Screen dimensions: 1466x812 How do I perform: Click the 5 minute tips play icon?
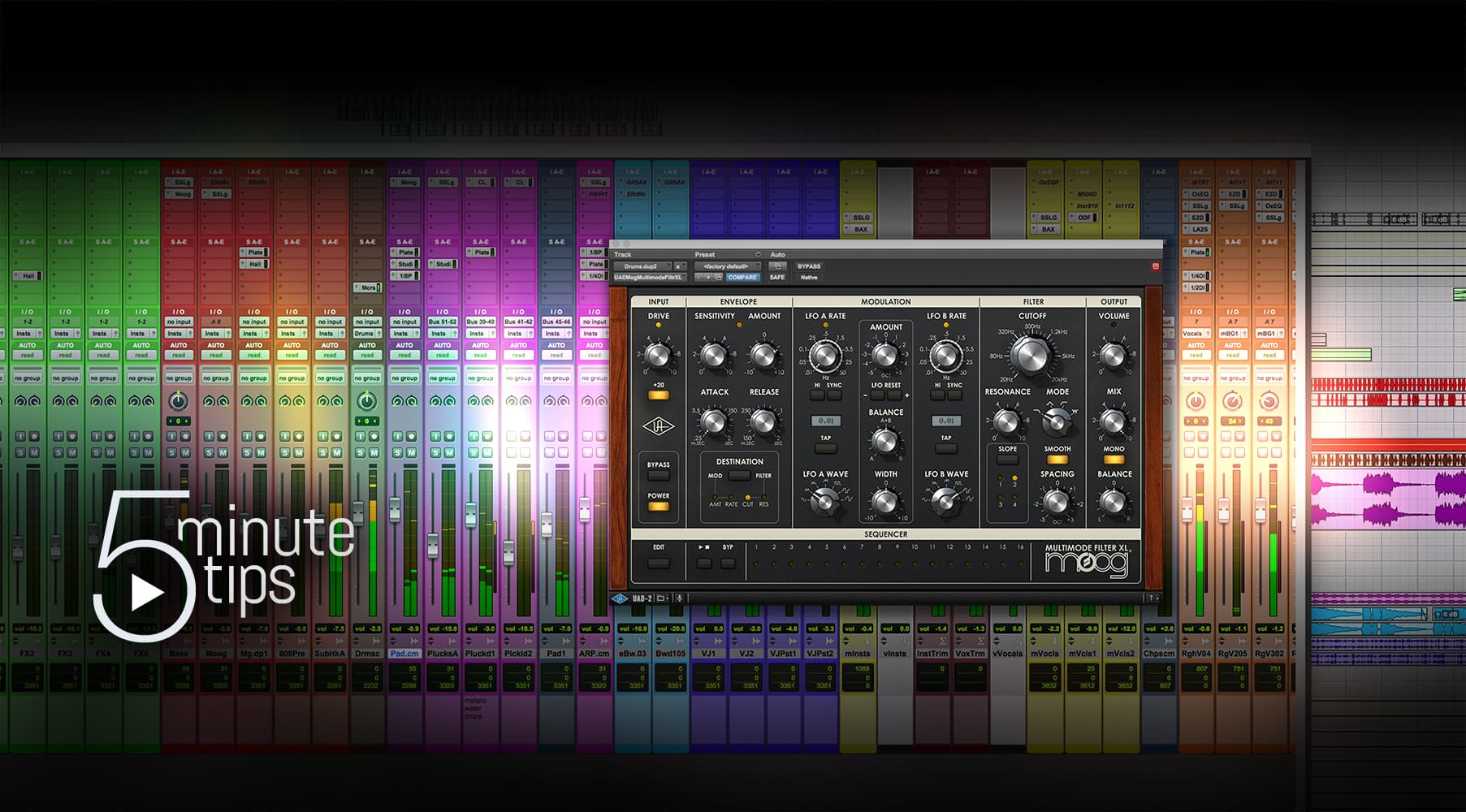(147, 594)
